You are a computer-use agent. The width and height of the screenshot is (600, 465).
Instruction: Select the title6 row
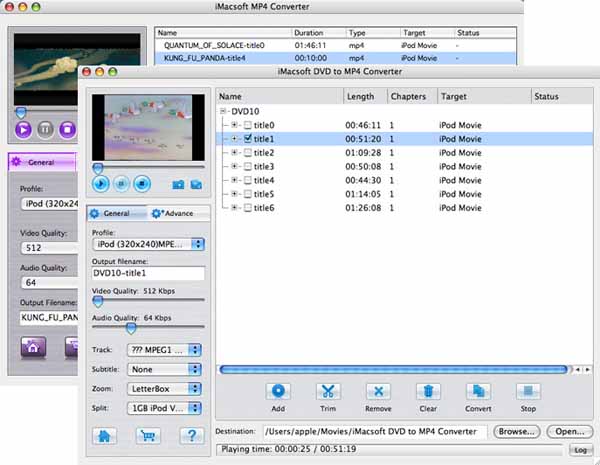[404, 208]
